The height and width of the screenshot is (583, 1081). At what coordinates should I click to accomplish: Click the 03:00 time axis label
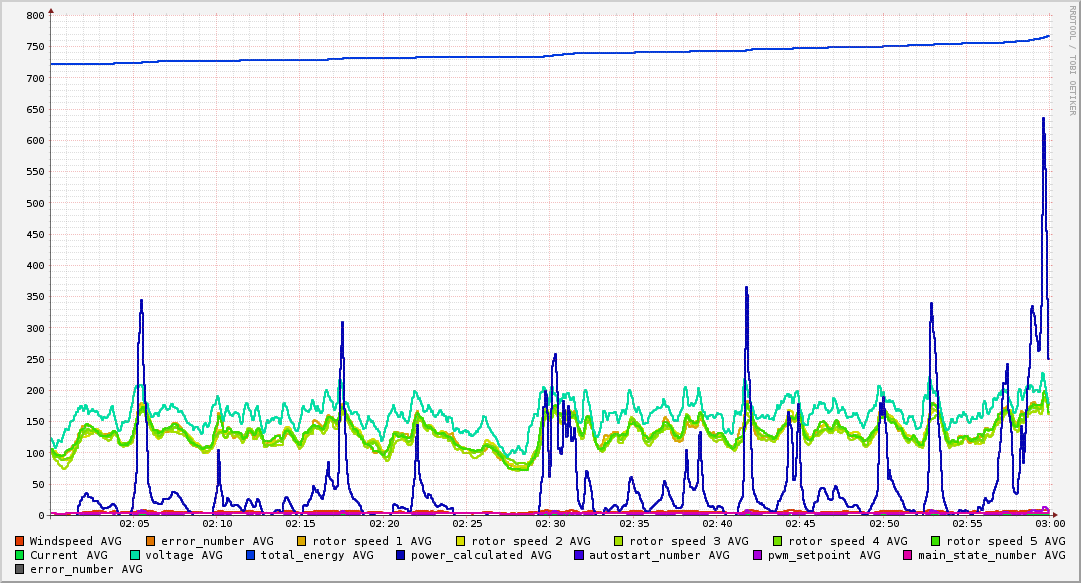1050,524
